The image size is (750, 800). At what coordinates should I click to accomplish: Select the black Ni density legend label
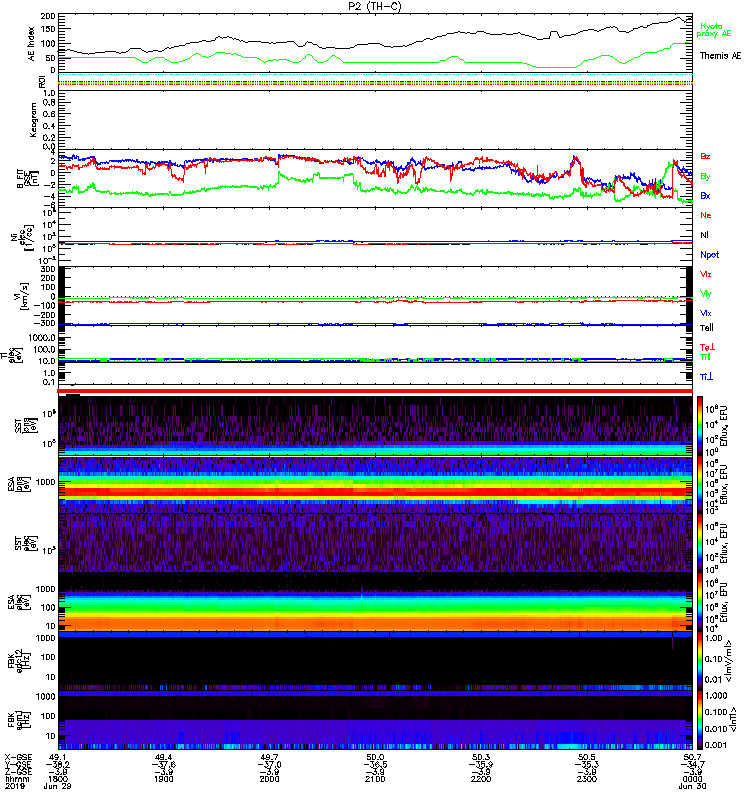point(704,235)
